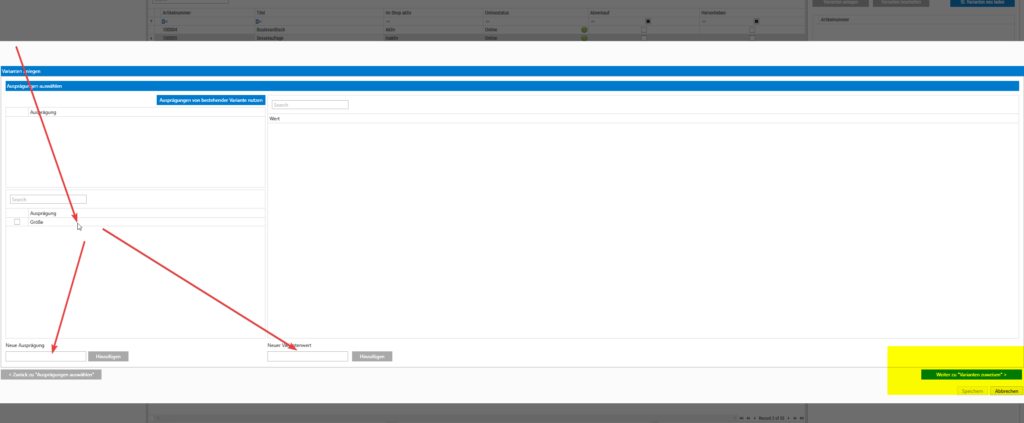The width and height of the screenshot is (1024, 423).
Task: Click the Search field above Wert list
Action: click(310, 104)
